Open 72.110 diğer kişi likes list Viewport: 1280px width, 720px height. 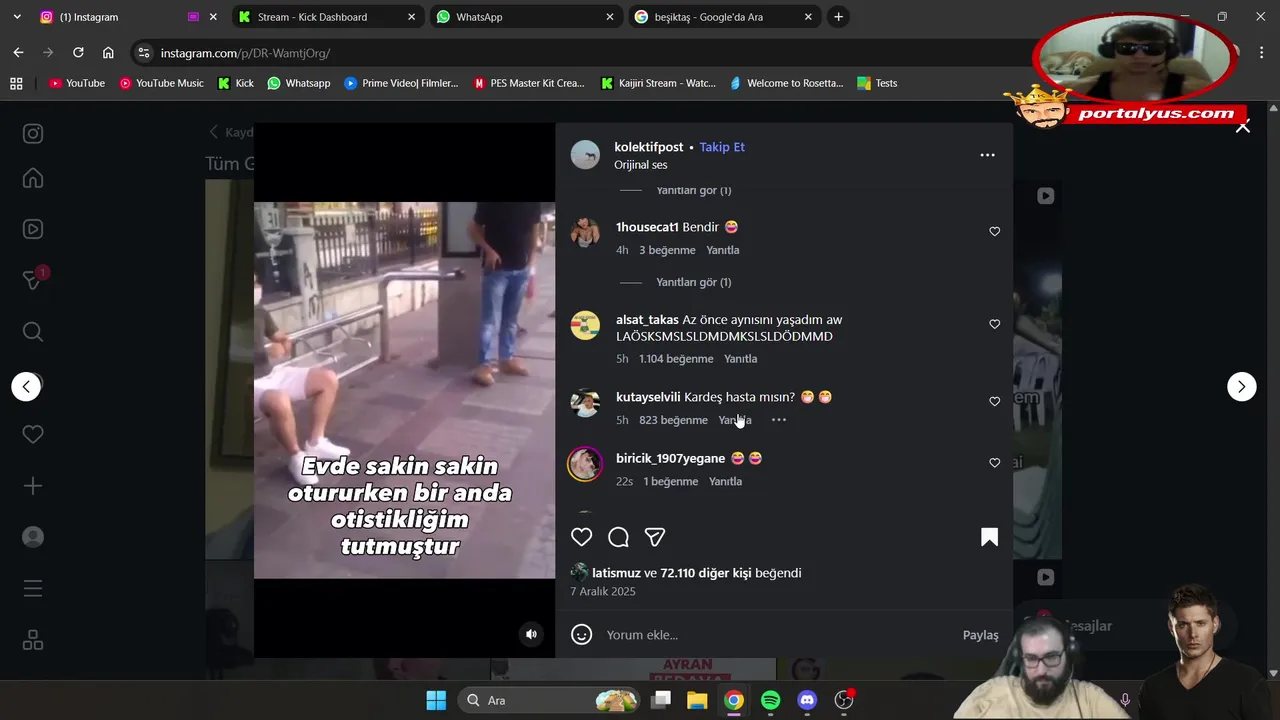[x=706, y=573]
